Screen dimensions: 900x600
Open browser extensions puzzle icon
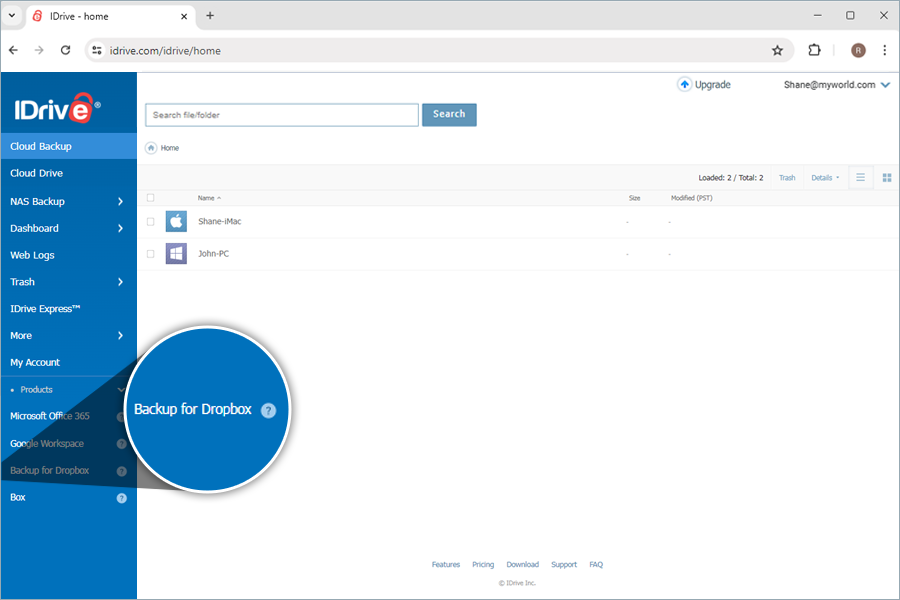click(x=814, y=51)
